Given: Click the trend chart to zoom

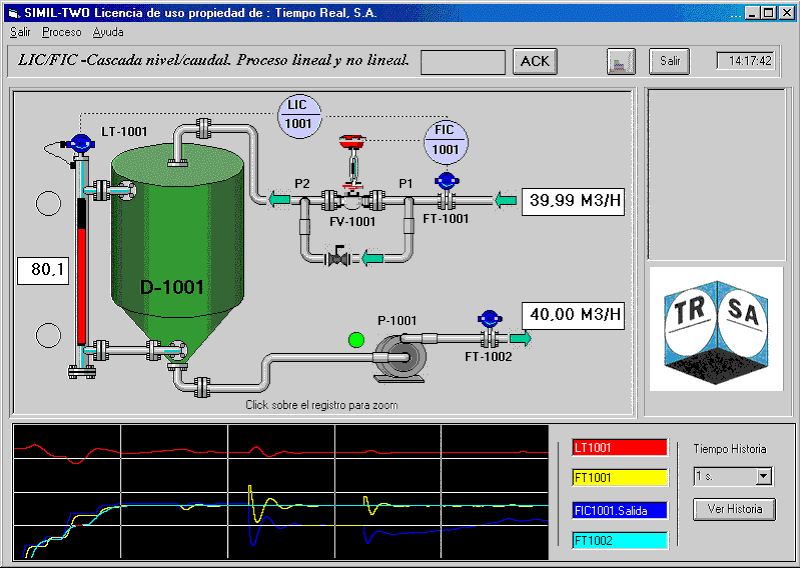Looking at the screenshot, I should (281, 492).
